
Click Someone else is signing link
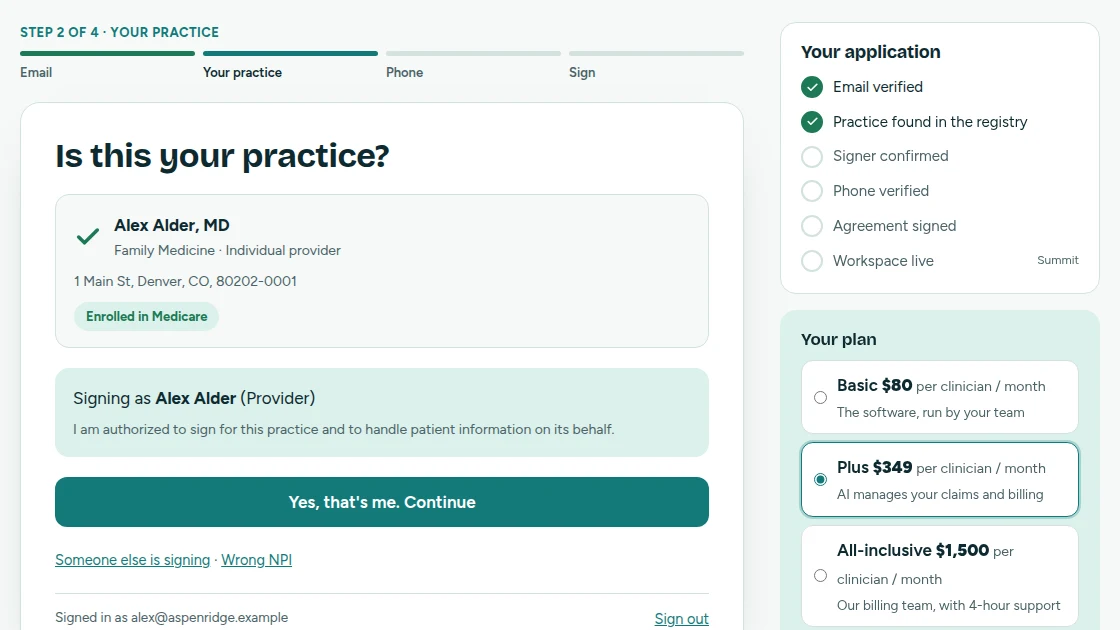133,560
